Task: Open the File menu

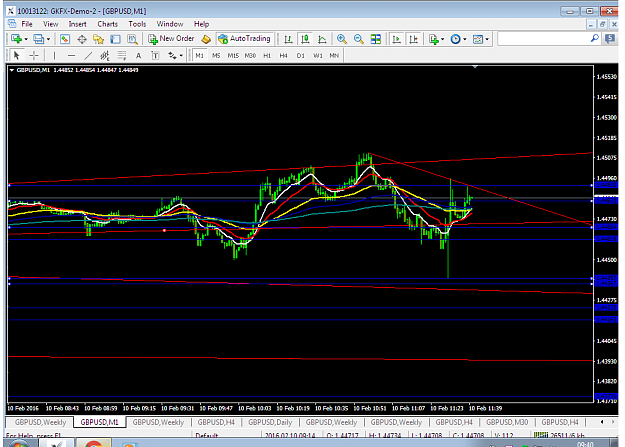Action: pos(27,24)
